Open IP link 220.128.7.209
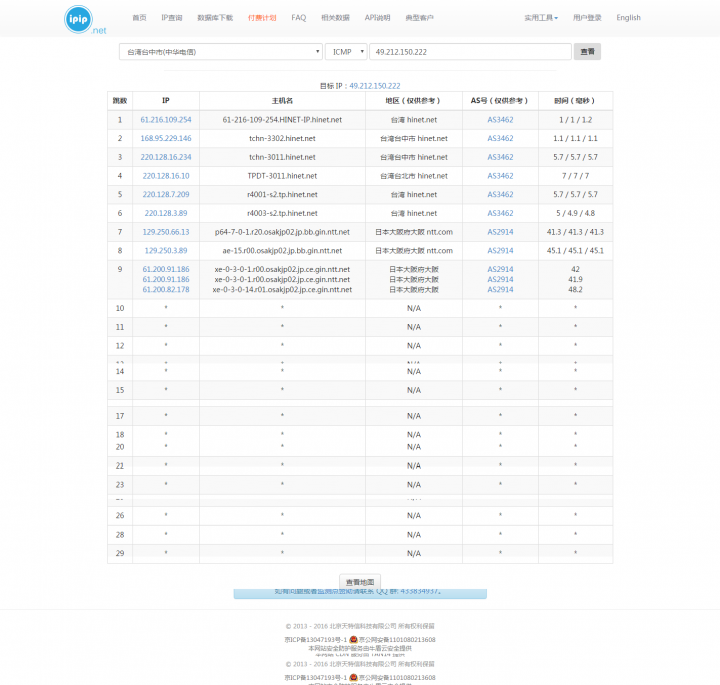This screenshot has width=720, height=685. pyautogui.click(x=166, y=194)
